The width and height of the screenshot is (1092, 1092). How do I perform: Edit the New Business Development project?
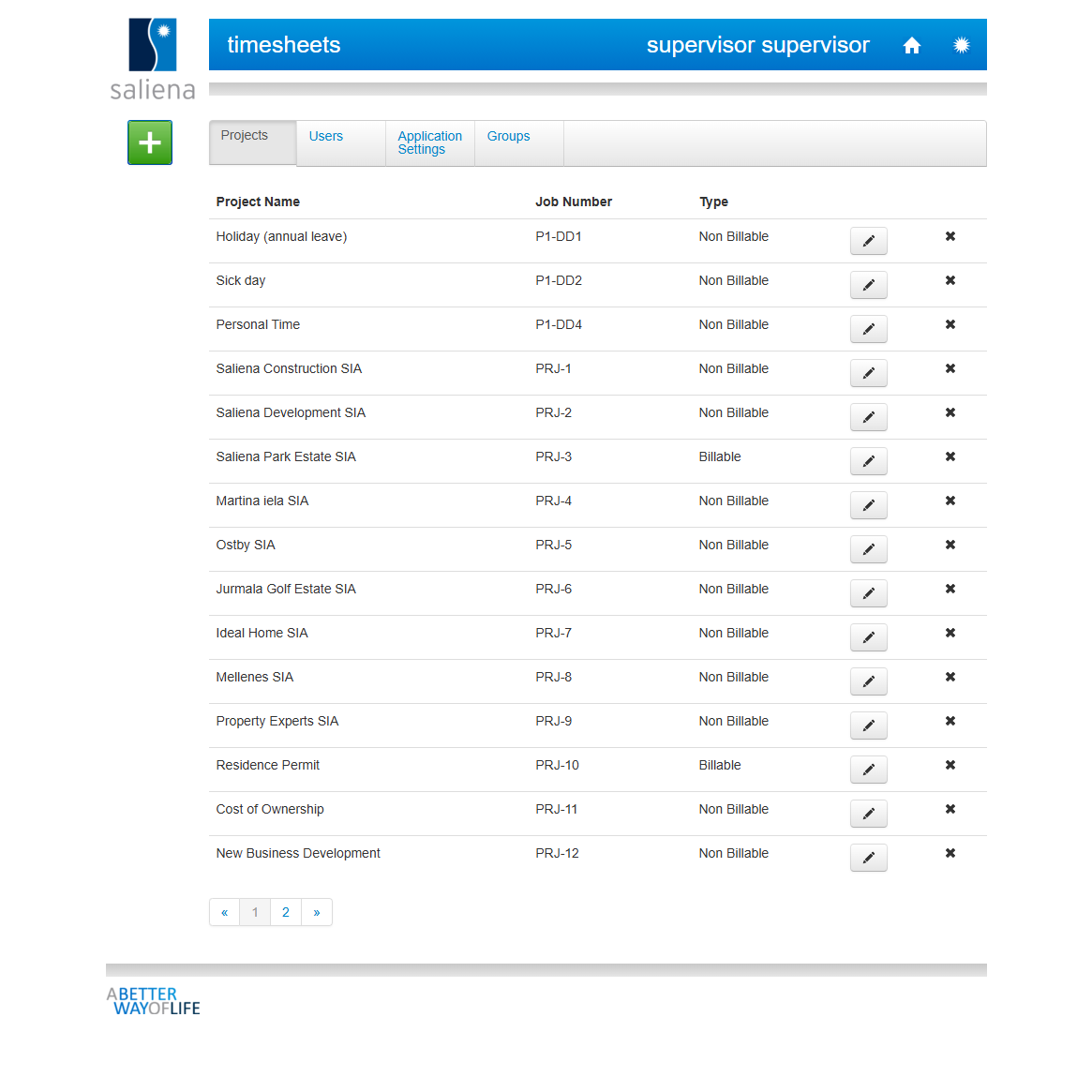click(868, 858)
